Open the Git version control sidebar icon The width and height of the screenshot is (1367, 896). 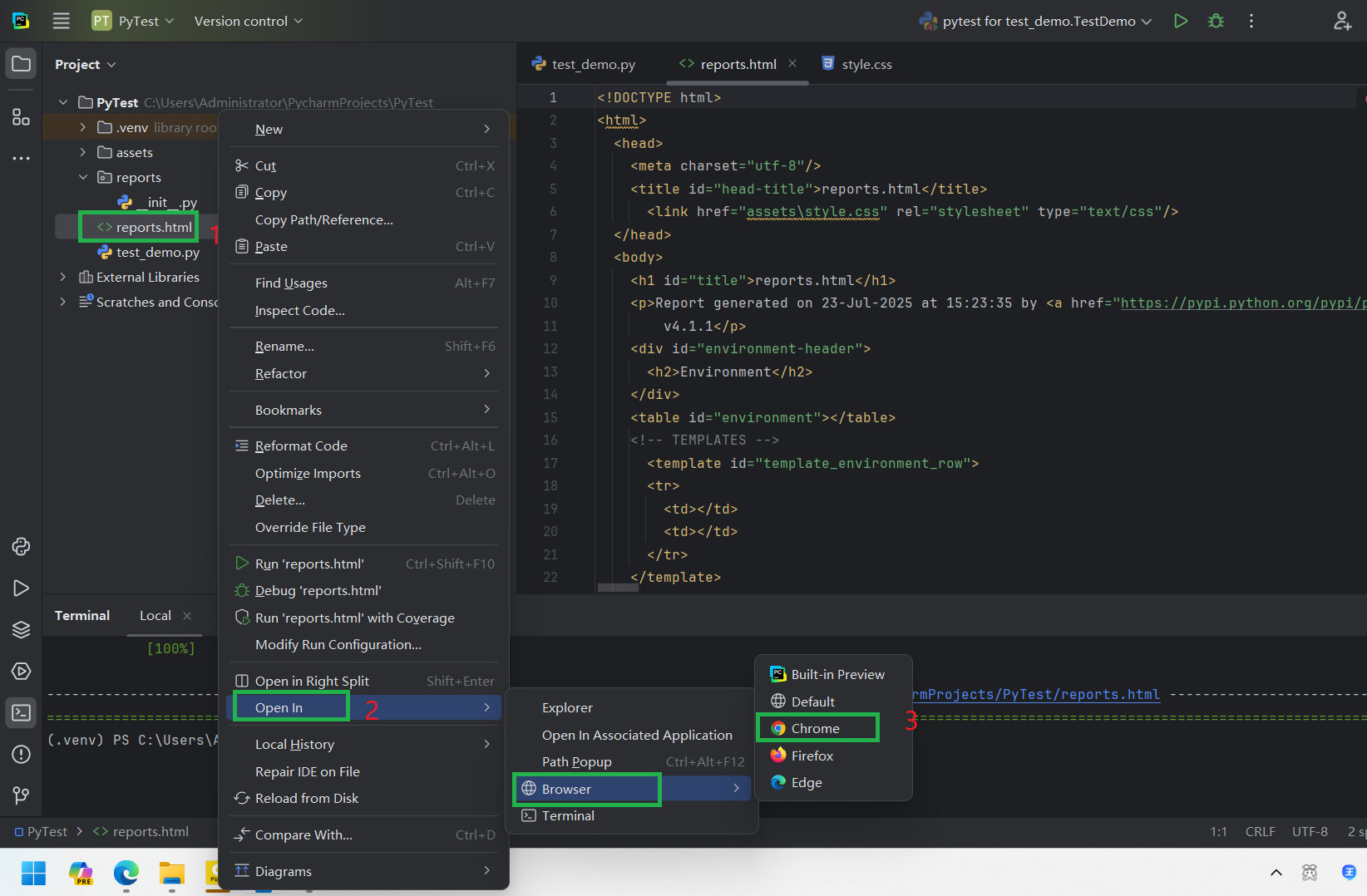coord(21,795)
